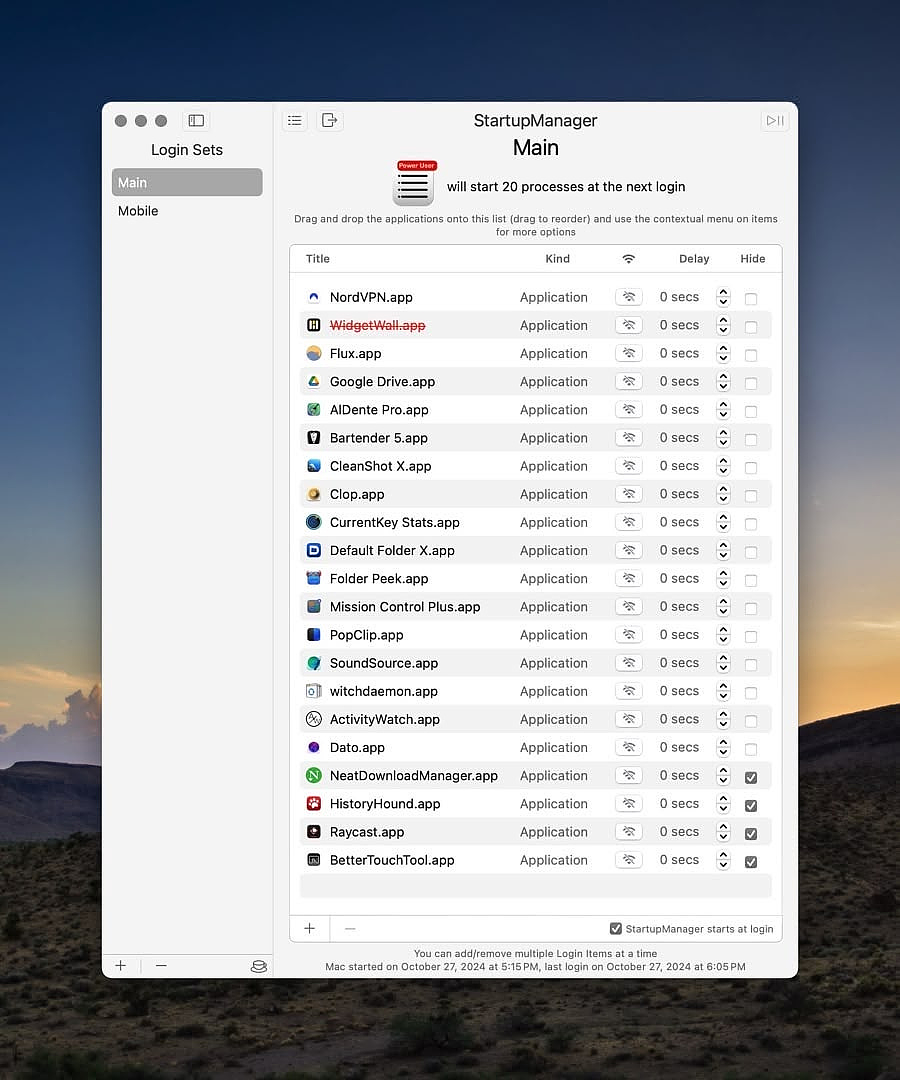Image resolution: width=900 pixels, height=1080 pixels.
Task: Uncheck StartupManager starts at login
Action: pyautogui.click(x=616, y=929)
